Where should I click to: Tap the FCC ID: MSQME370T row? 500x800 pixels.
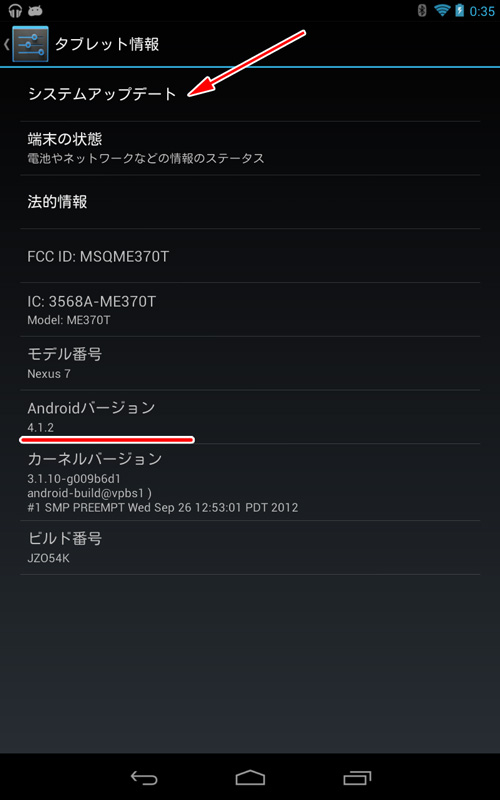[x=250, y=256]
